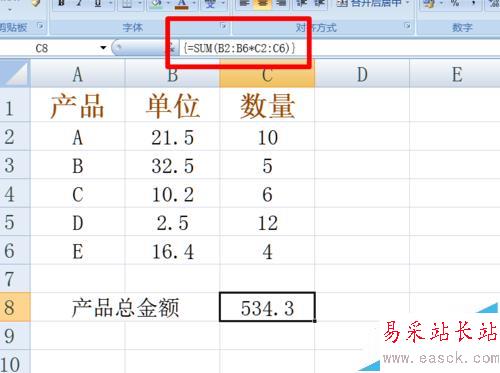The image size is (500, 373).
Task: Open the Font Color dropdown arrow
Action: point(194,3)
